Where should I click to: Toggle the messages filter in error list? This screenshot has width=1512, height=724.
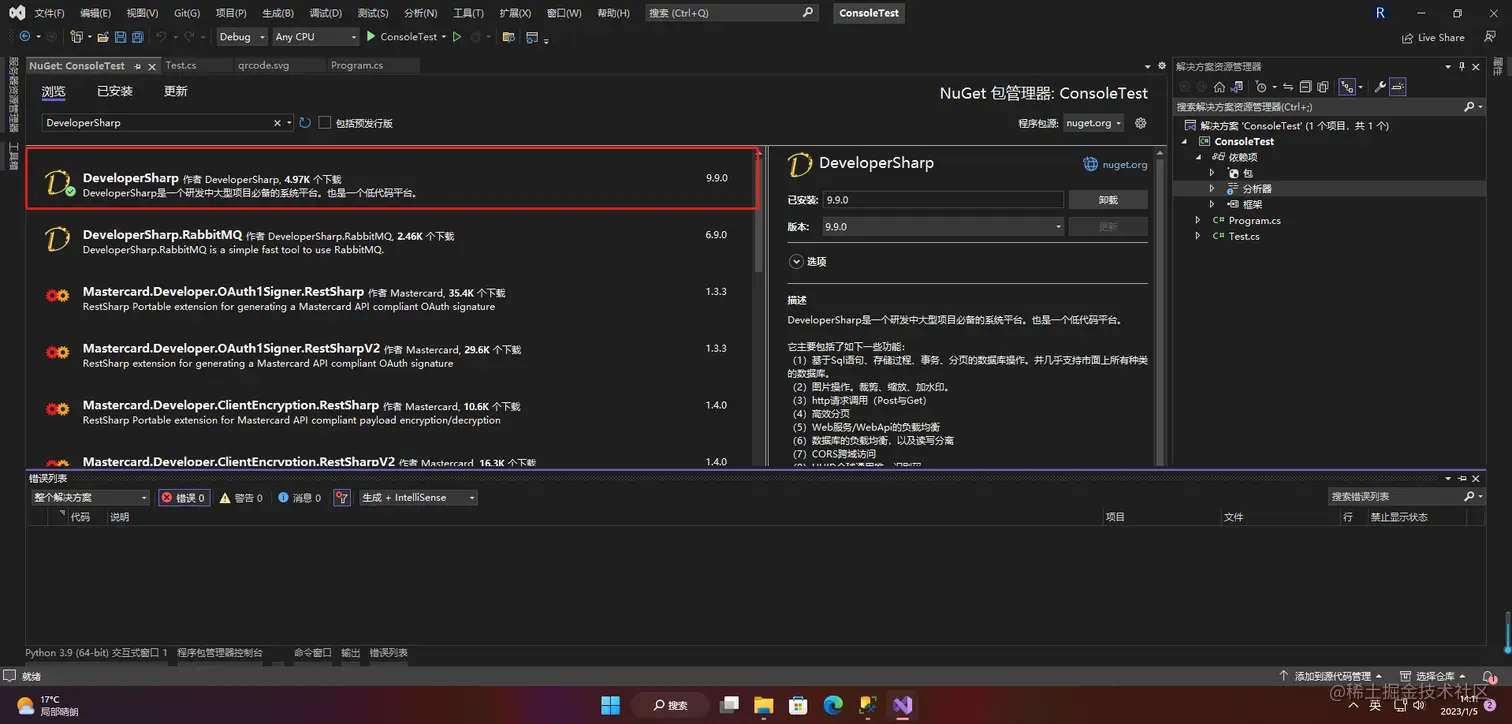[x=300, y=497]
